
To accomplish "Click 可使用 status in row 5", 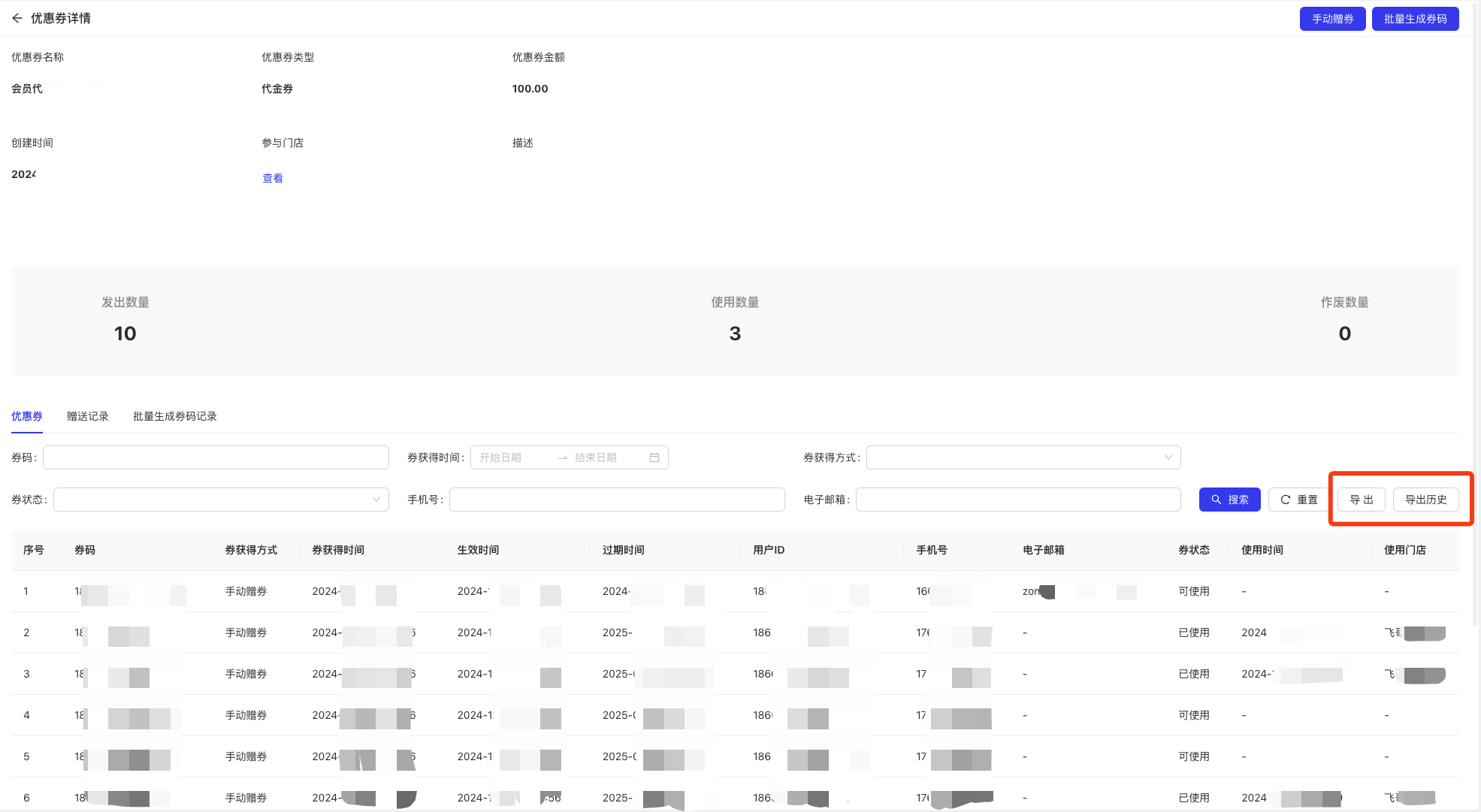I will point(1193,756).
